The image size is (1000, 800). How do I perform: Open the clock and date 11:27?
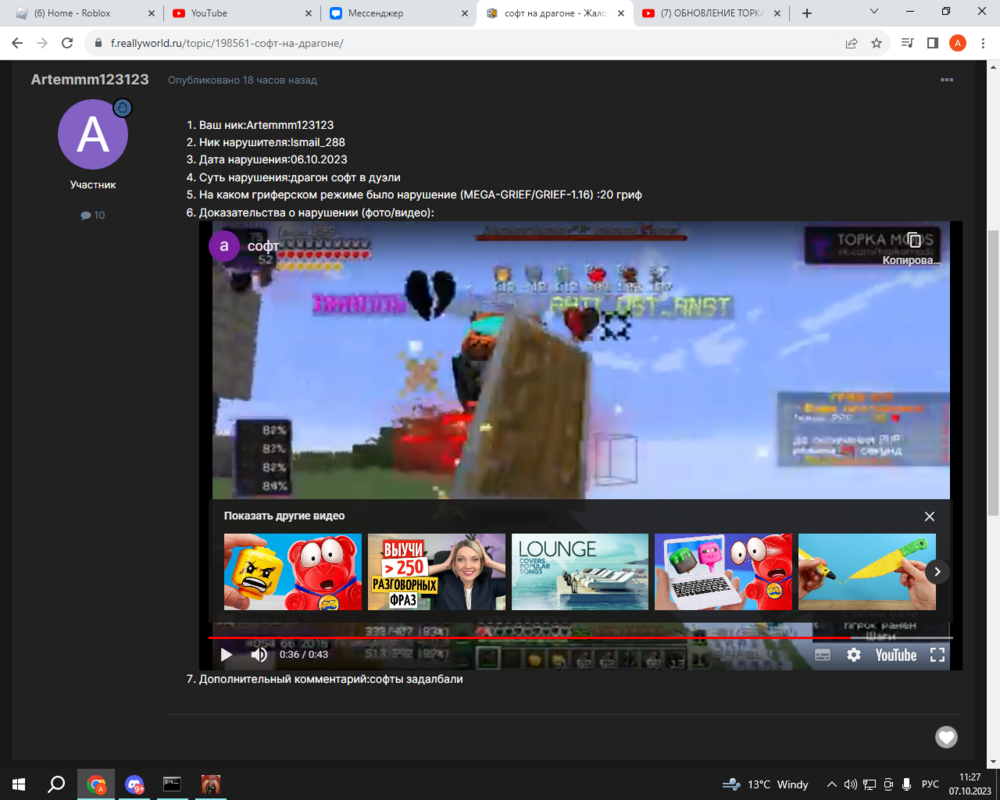point(970,784)
